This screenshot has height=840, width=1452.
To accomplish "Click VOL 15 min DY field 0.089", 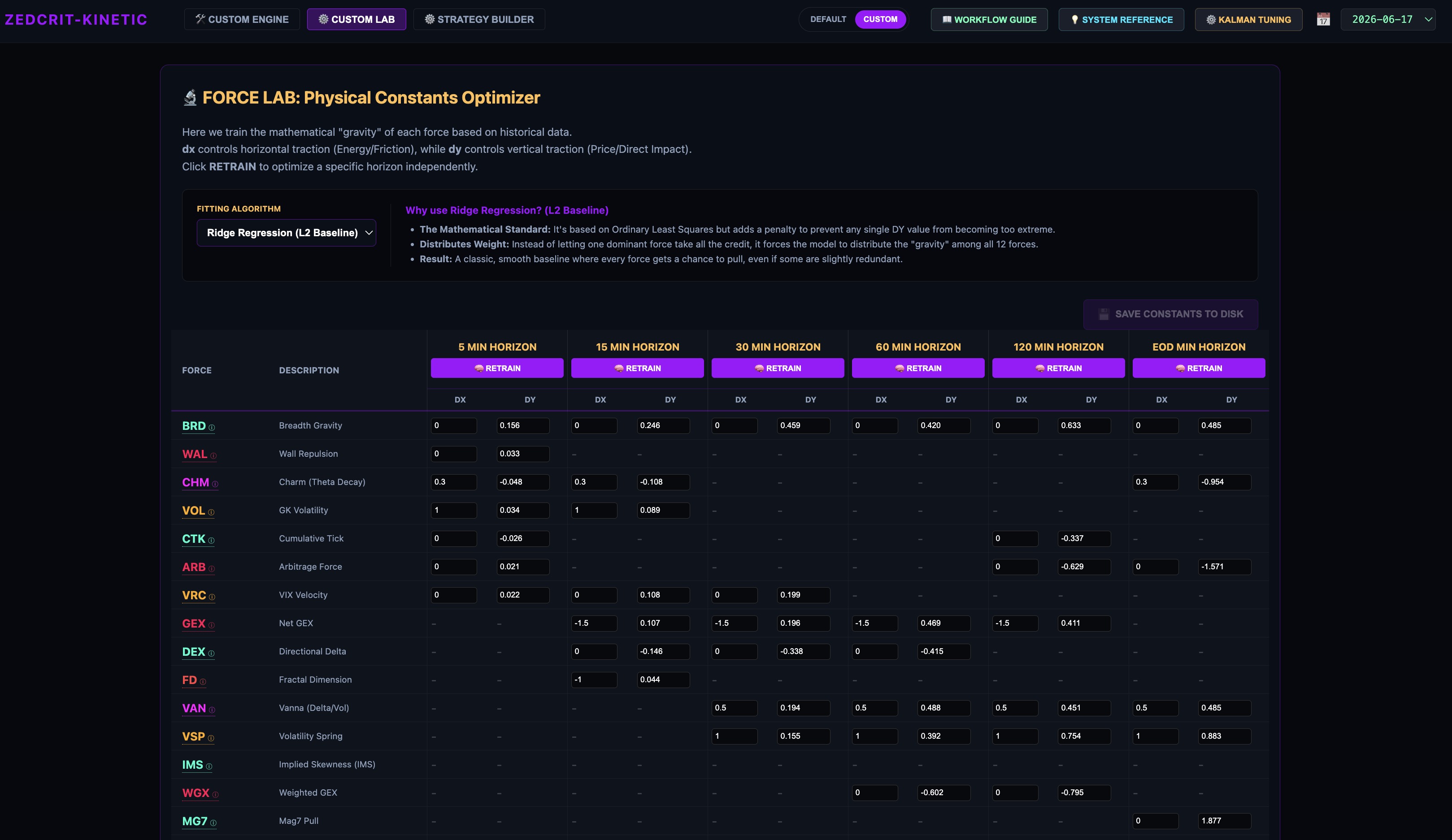I will pos(663,511).
